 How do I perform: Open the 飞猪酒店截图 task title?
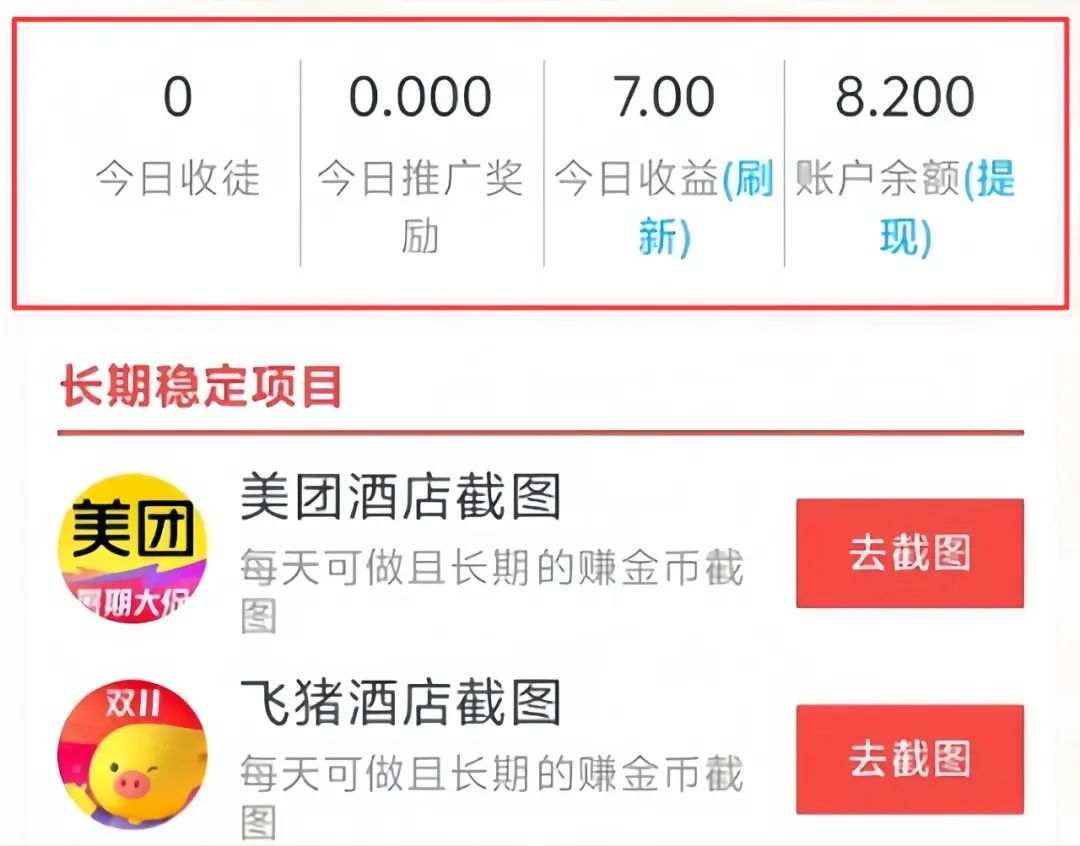tap(400, 703)
